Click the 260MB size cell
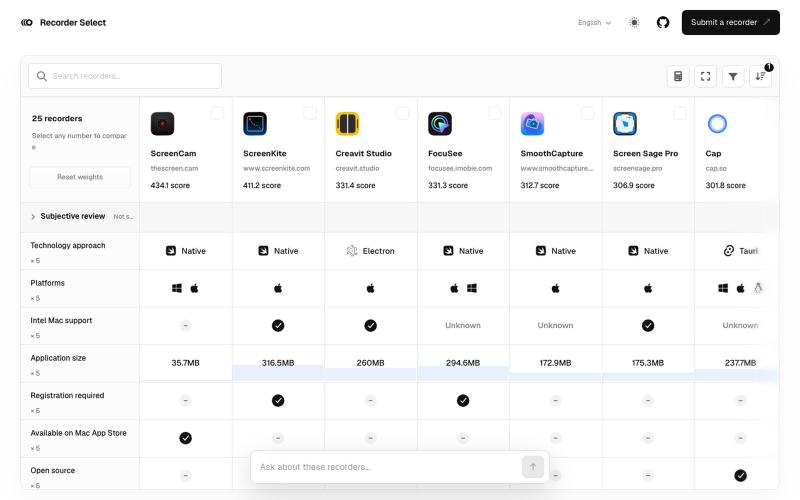800x500 pixels. pyautogui.click(x=370, y=363)
